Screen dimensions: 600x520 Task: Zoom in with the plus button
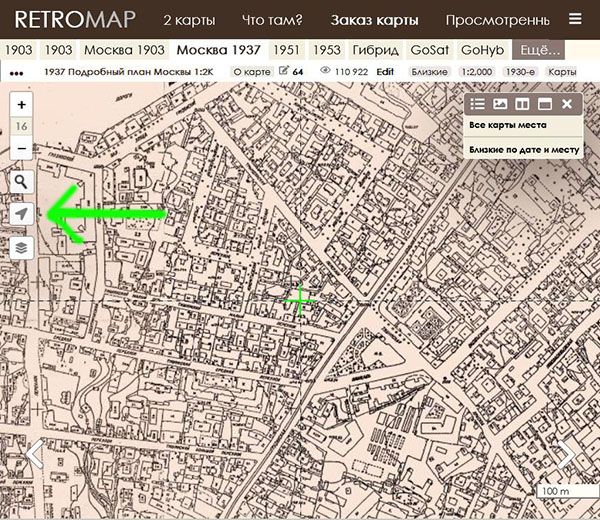pyautogui.click(x=22, y=105)
